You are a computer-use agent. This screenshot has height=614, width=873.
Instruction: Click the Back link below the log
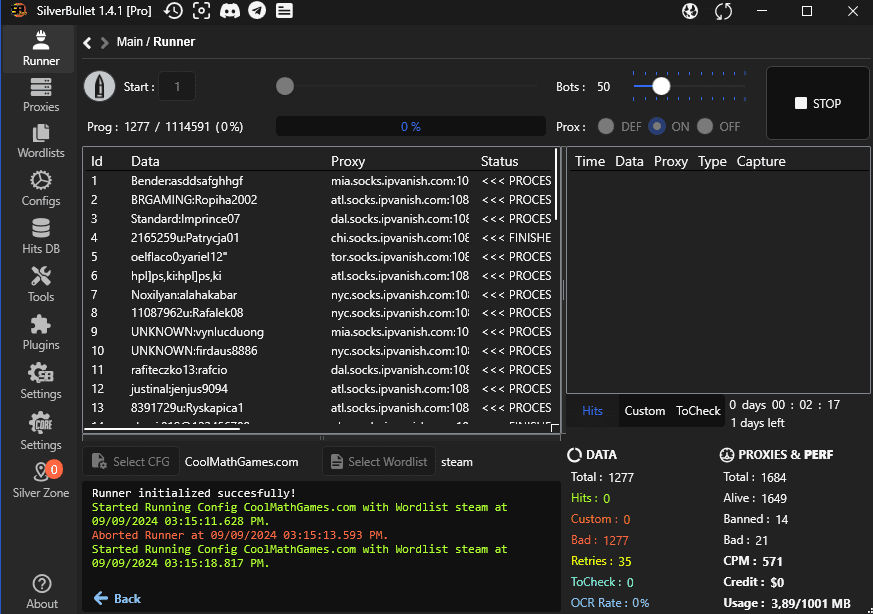coord(117,598)
